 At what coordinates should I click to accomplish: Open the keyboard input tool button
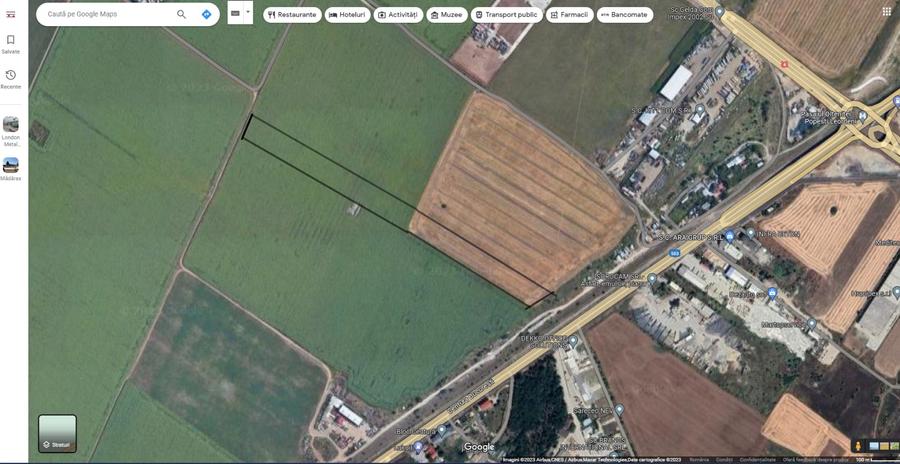(x=235, y=13)
